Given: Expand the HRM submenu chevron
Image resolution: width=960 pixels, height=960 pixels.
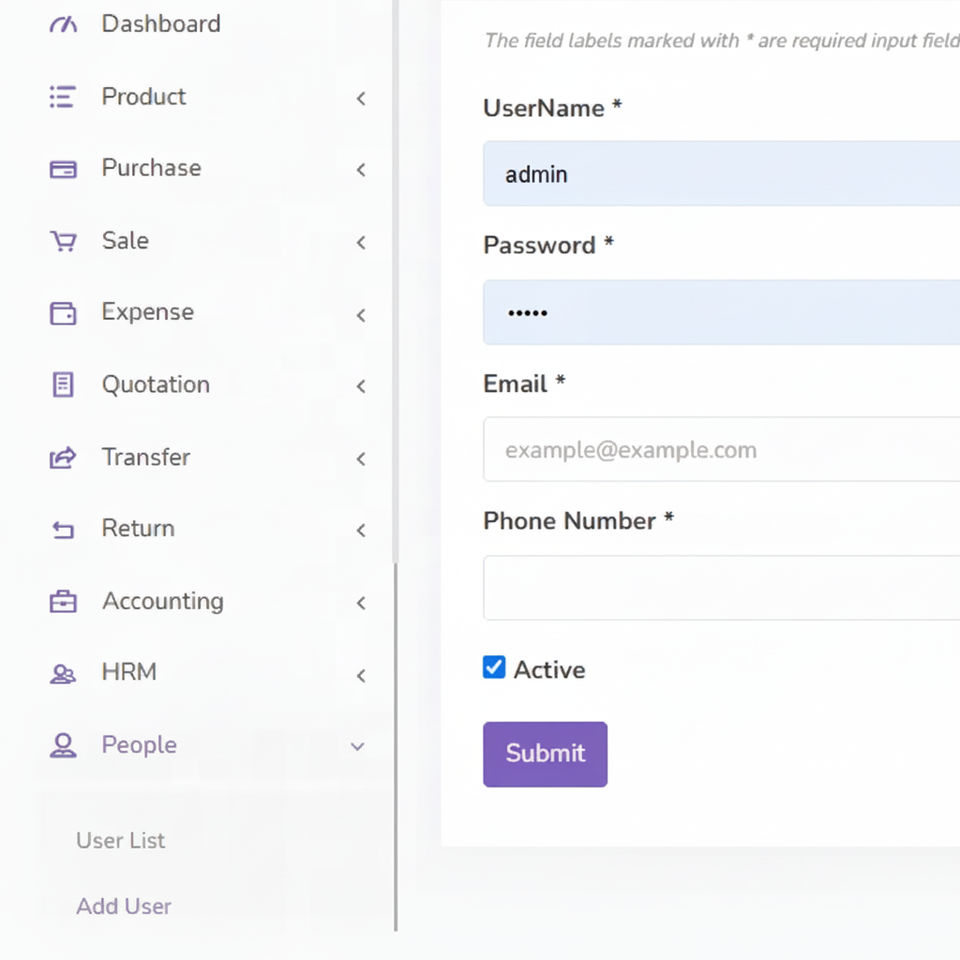Looking at the screenshot, I should (x=360, y=676).
